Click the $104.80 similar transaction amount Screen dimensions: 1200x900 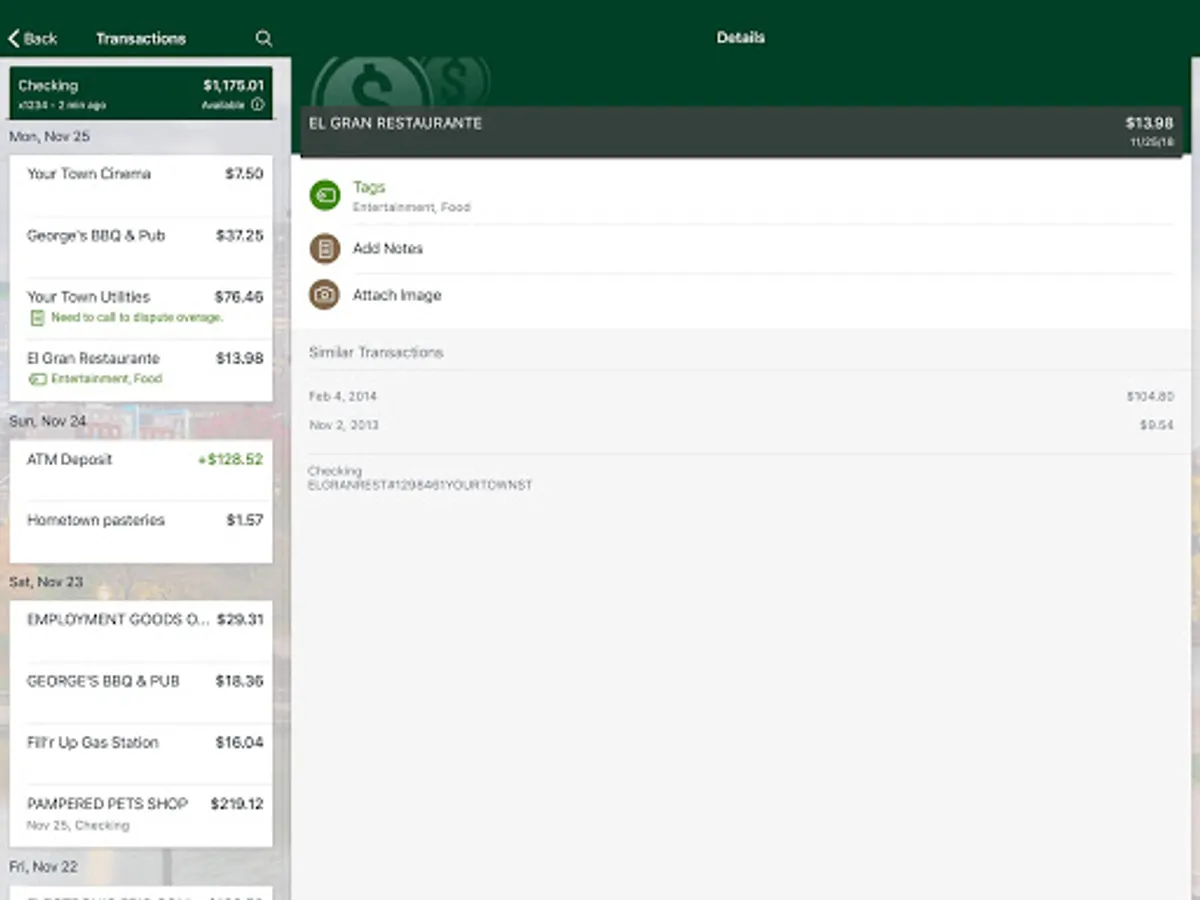(x=1150, y=397)
